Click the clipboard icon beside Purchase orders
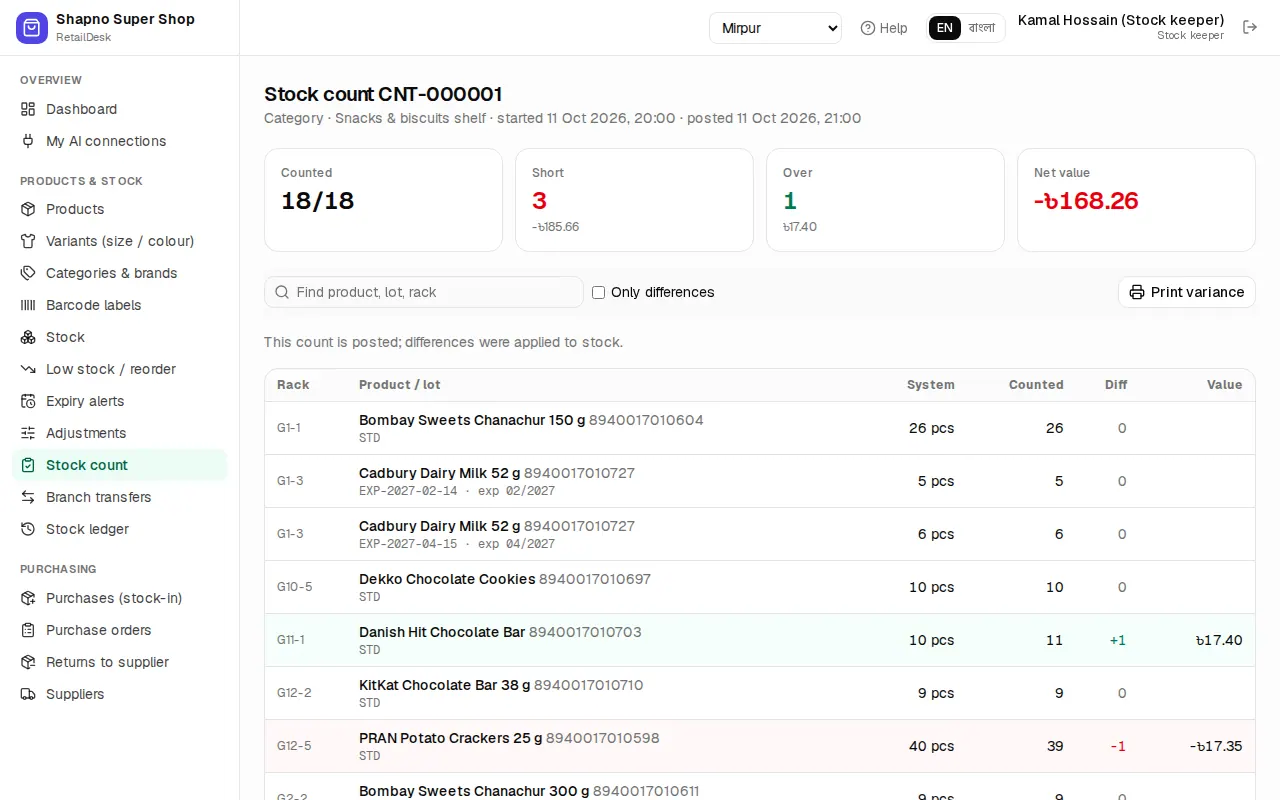Viewport: 1280px width, 800px height. coord(28,630)
